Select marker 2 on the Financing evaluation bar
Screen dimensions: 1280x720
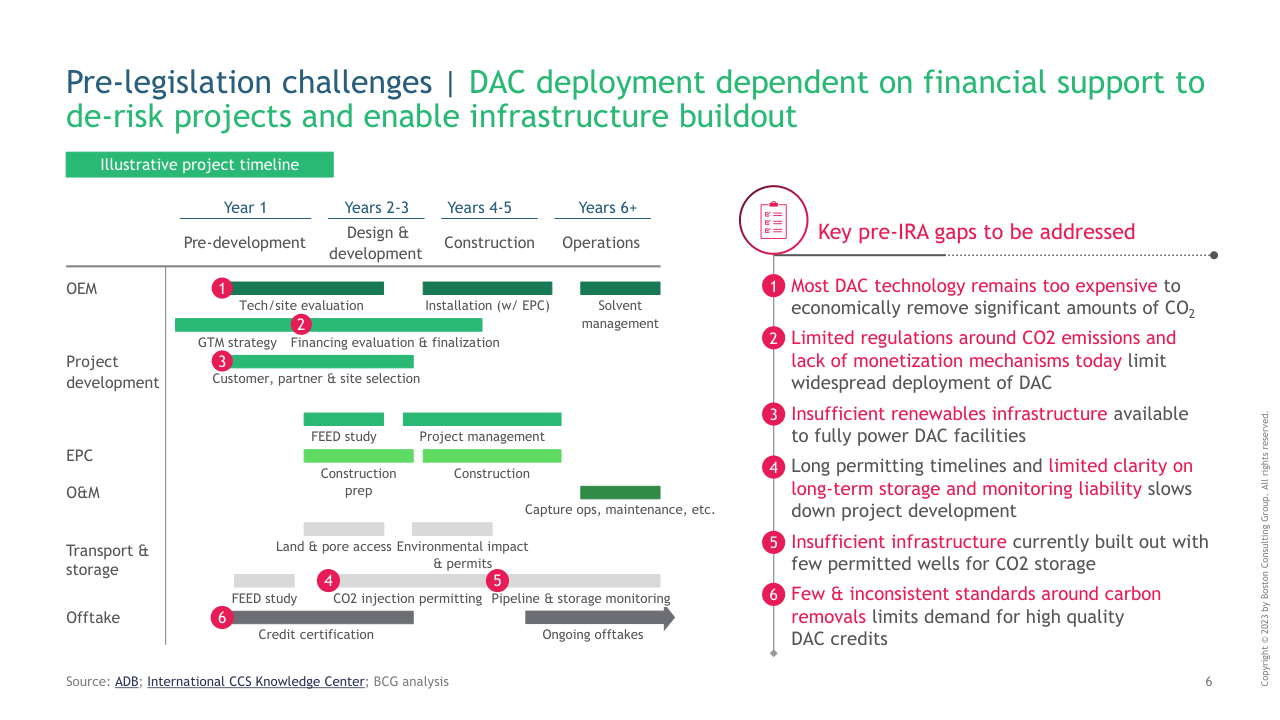(301, 324)
